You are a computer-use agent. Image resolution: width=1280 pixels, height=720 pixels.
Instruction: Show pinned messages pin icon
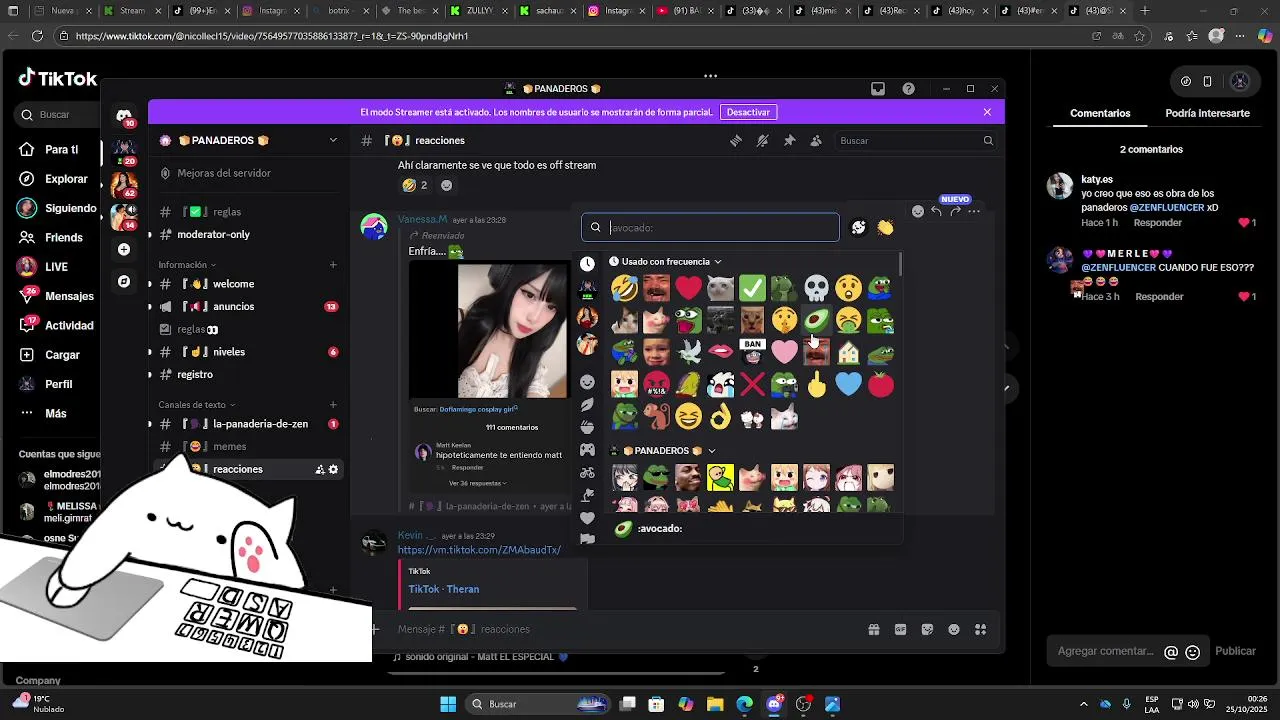pos(789,141)
